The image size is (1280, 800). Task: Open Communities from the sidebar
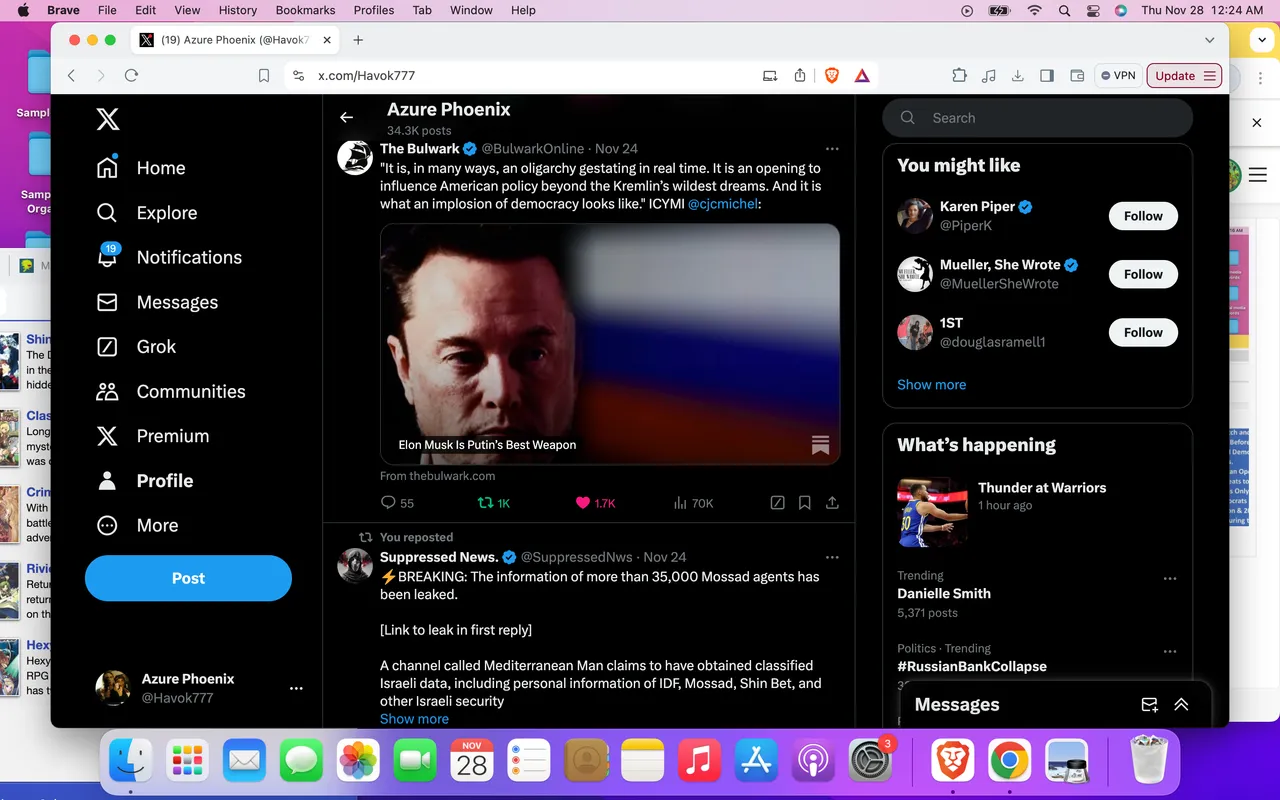click(170, 391)
